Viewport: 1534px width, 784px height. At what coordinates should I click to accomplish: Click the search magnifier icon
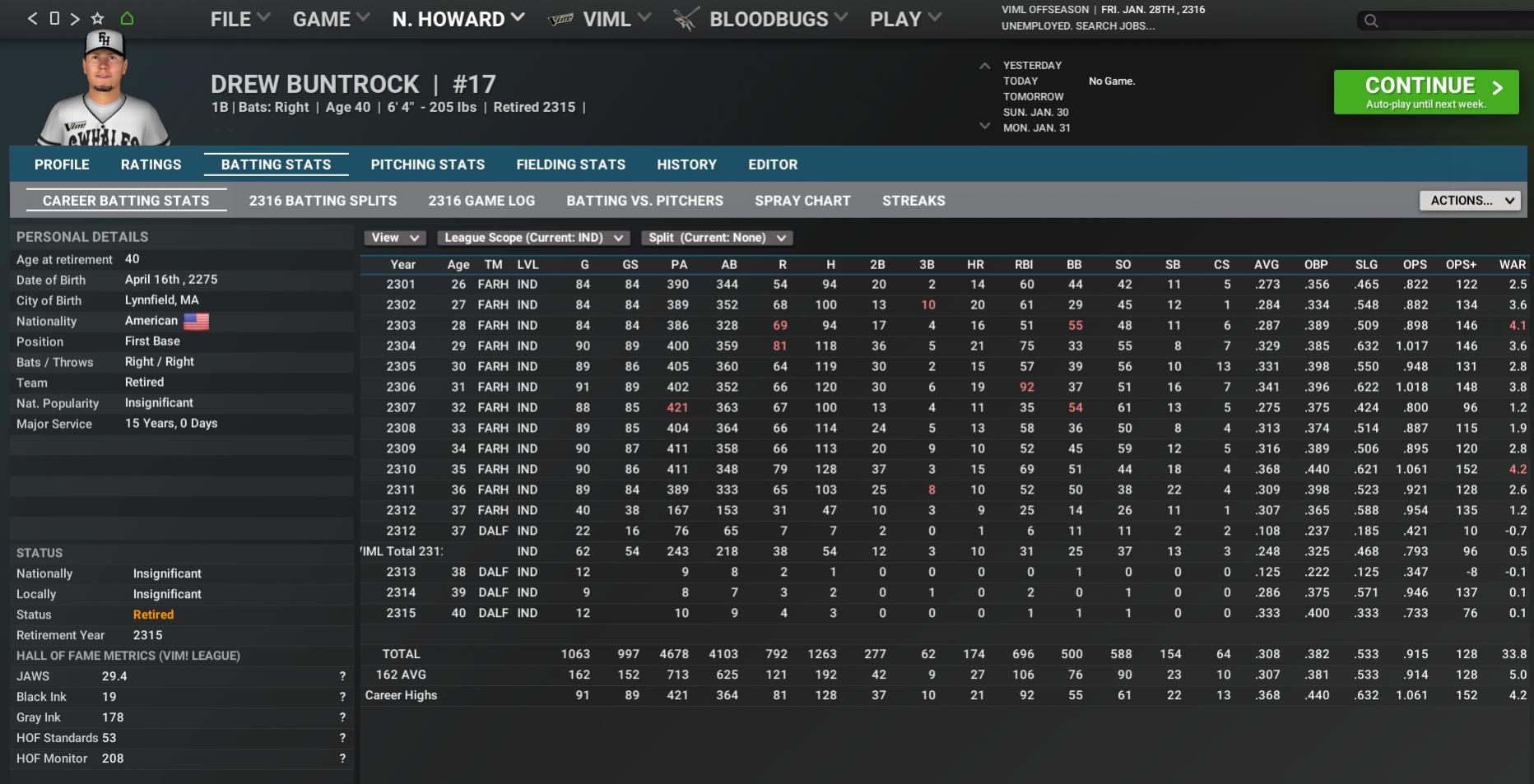click(1371, 21)
